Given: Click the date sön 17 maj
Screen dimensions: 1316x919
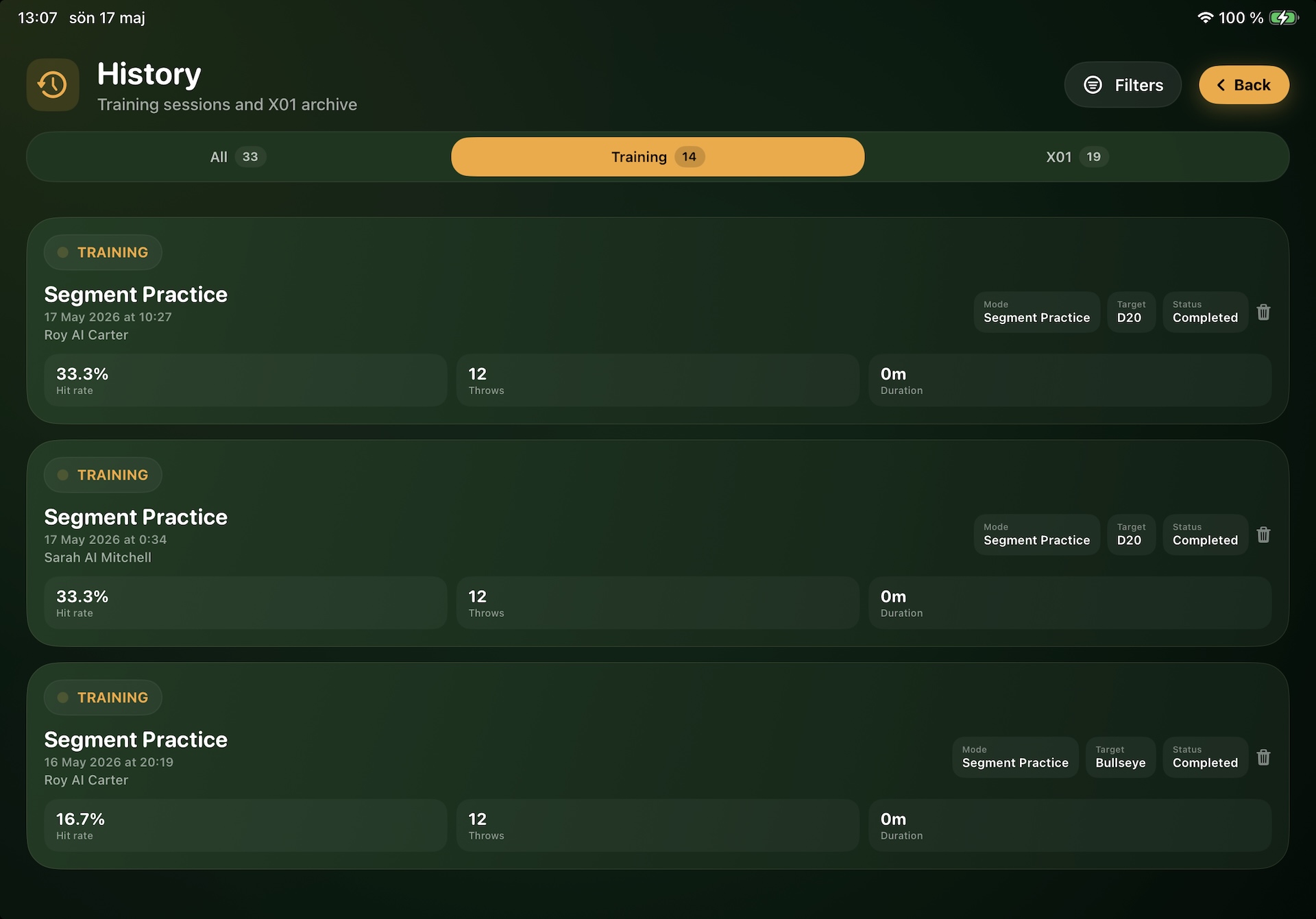Looking at the screenshot, I should coord(107,18).
